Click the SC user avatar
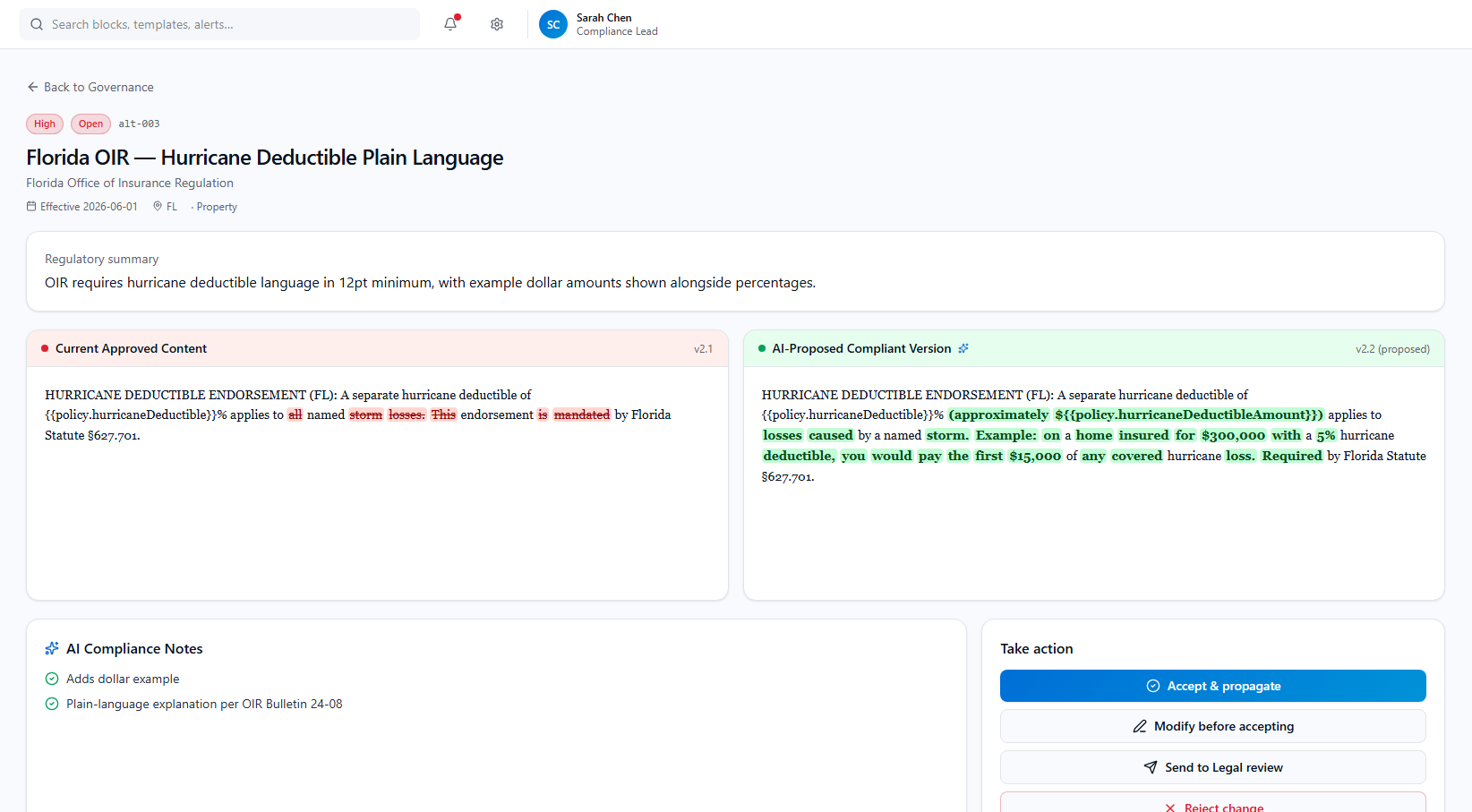 tap(553, 24)
